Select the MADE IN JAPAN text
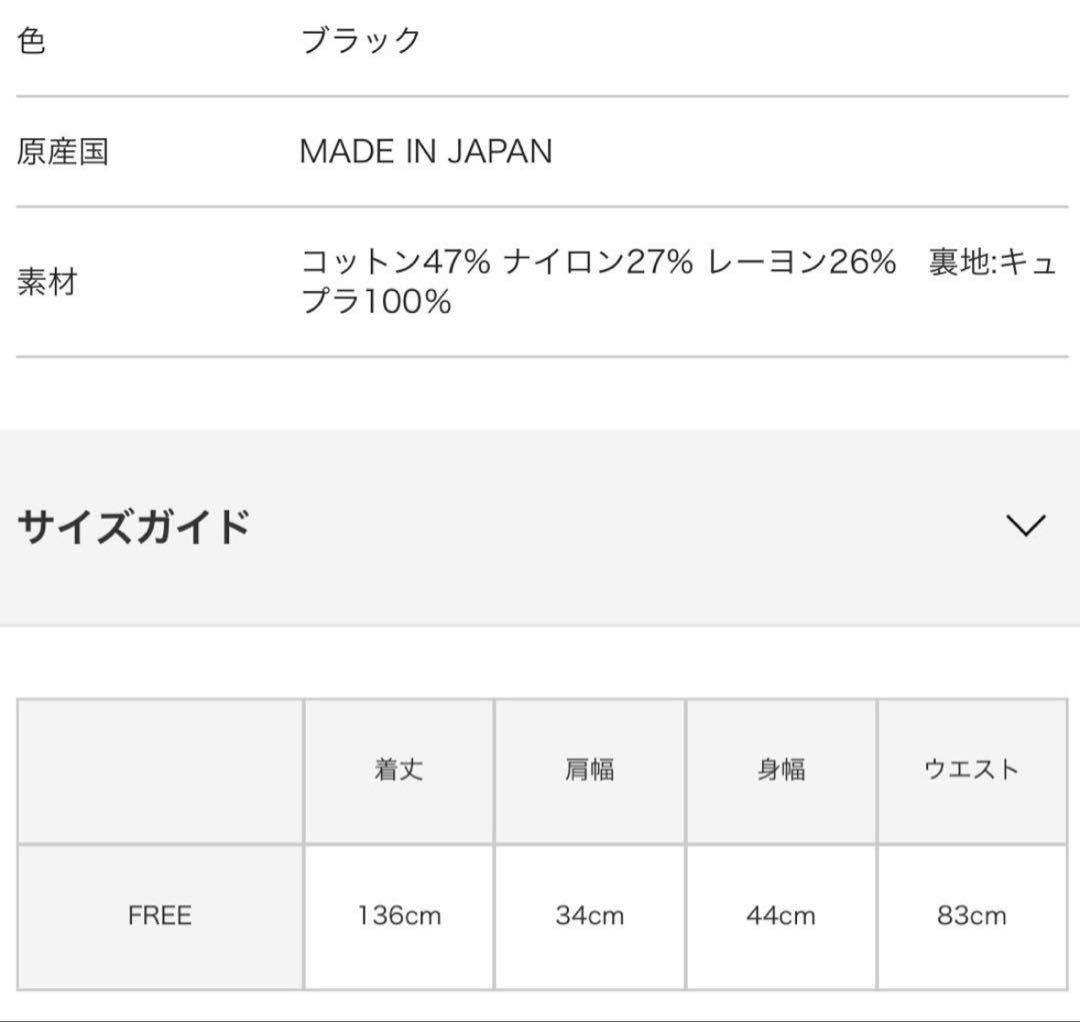The height and width of the screenshot is (1022, 1080). point(426,152)
